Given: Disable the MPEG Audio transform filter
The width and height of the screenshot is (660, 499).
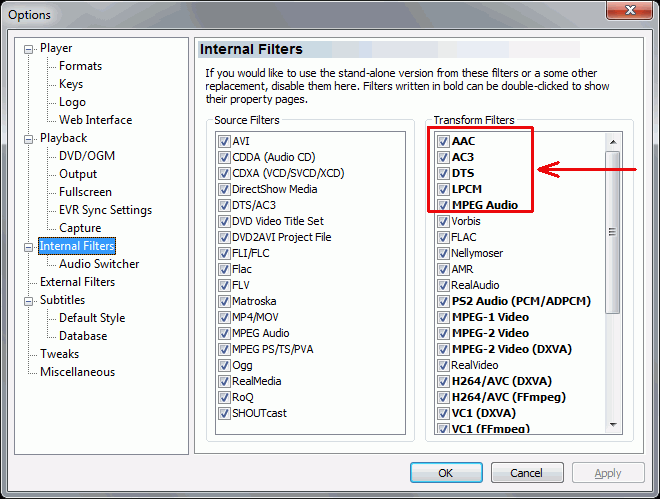Looking at the screenshot, I should 443,205.
